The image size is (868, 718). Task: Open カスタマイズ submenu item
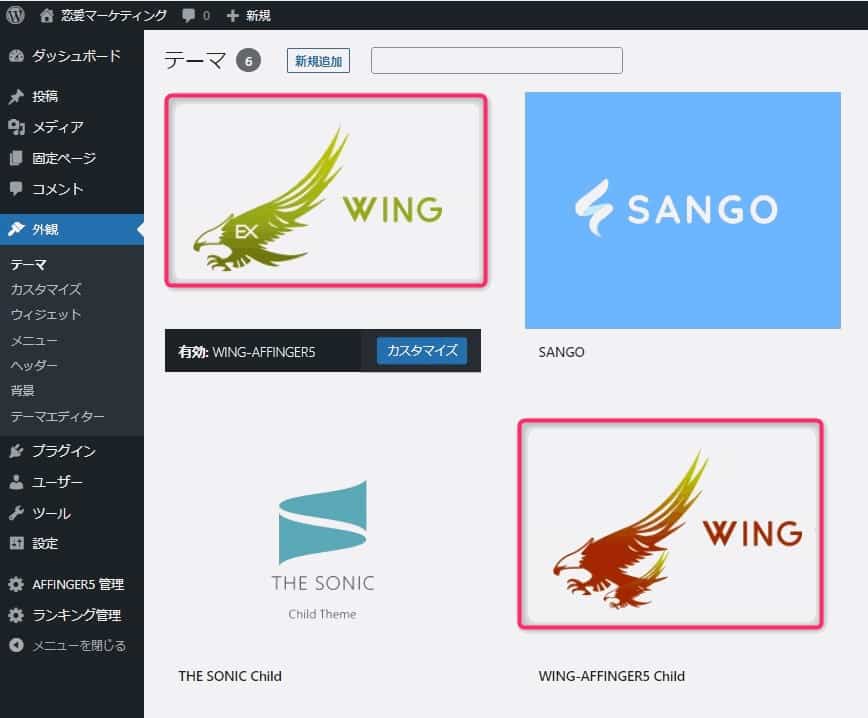pyautogui.click(x=46, y=289)
